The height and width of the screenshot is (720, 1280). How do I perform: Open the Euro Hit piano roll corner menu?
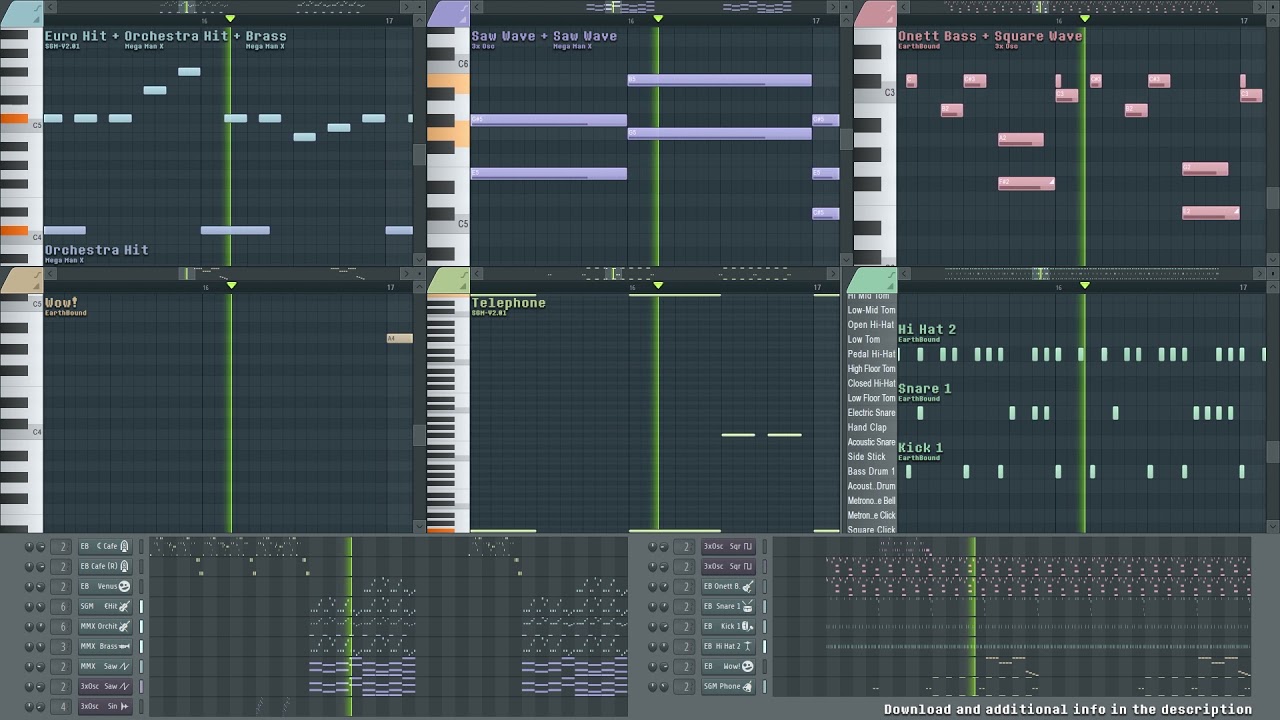click(x=20, y=14)
